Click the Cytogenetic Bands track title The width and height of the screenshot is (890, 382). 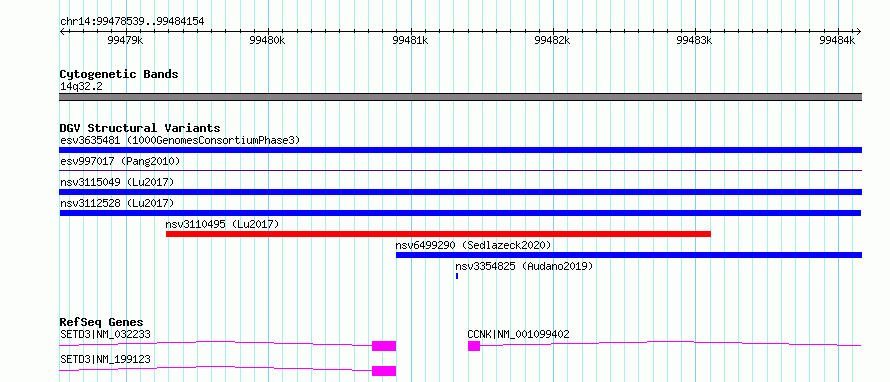click(119, 74)
